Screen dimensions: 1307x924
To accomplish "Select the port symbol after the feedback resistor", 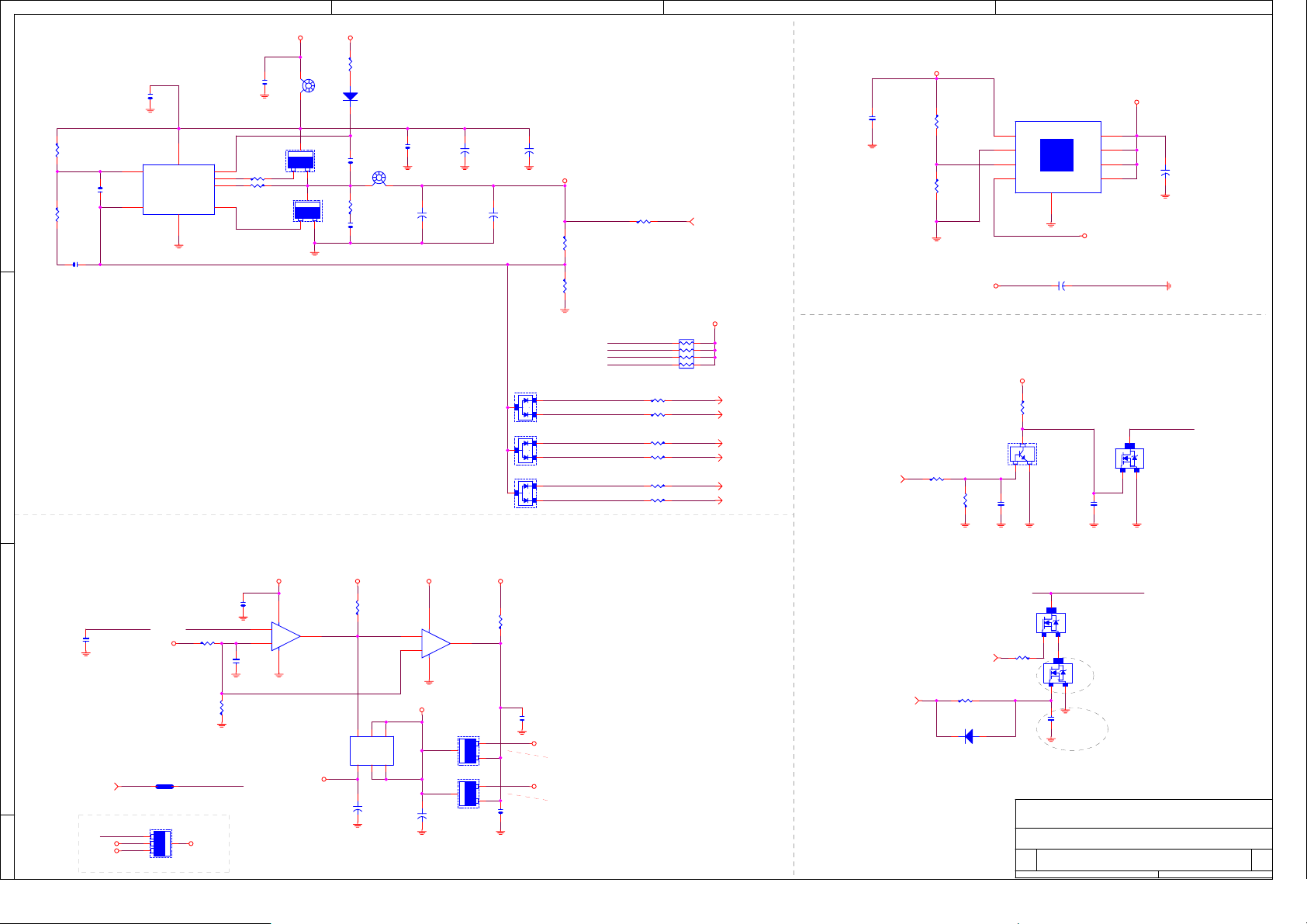I will coord(692,222).
